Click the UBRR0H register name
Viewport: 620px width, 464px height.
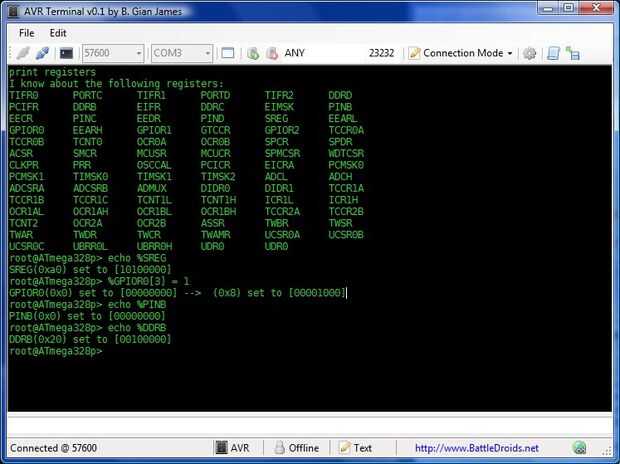[x=154, y=246]
